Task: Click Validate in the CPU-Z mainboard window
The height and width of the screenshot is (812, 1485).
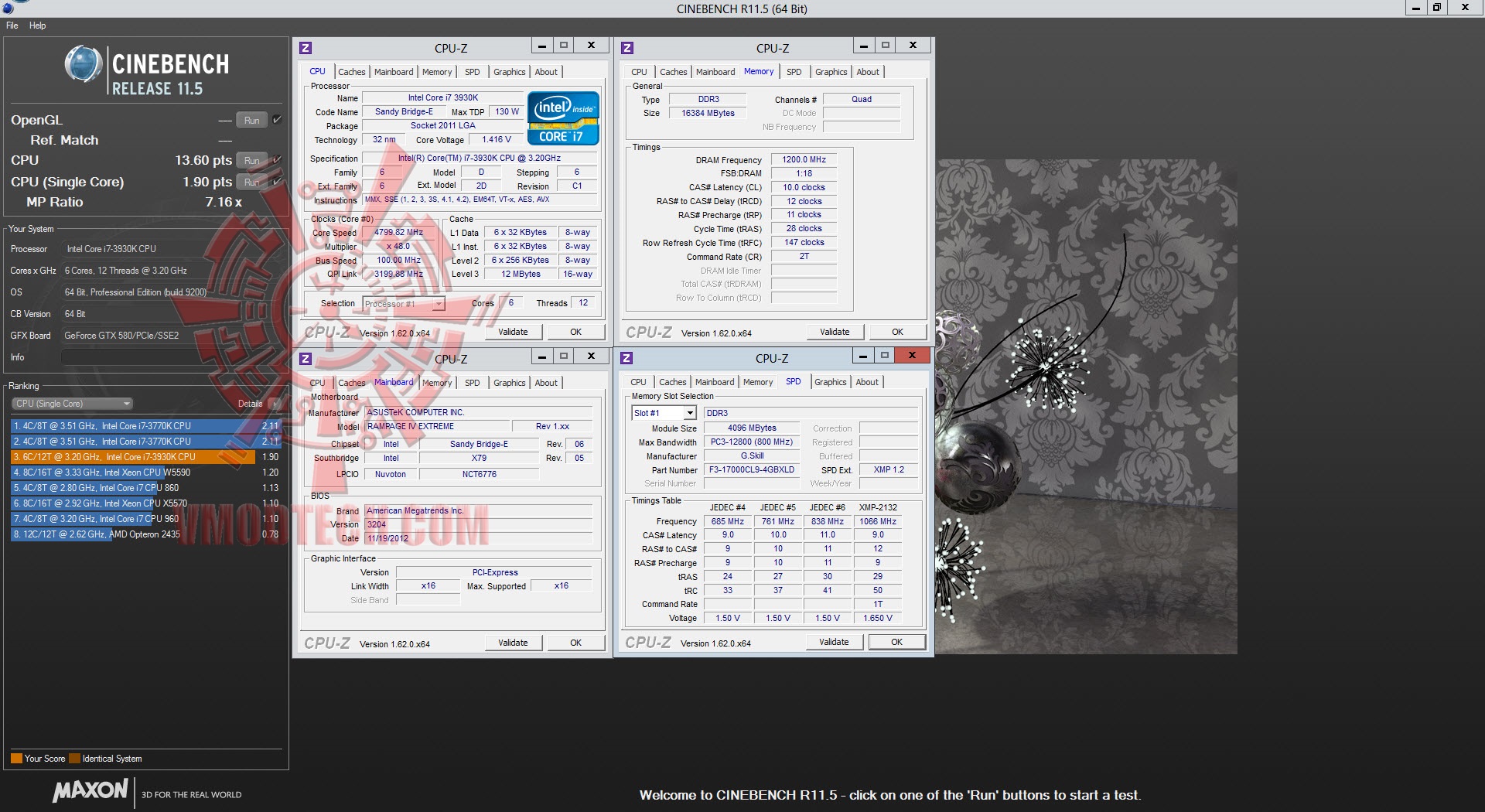Action: click(x=513, y=643)
